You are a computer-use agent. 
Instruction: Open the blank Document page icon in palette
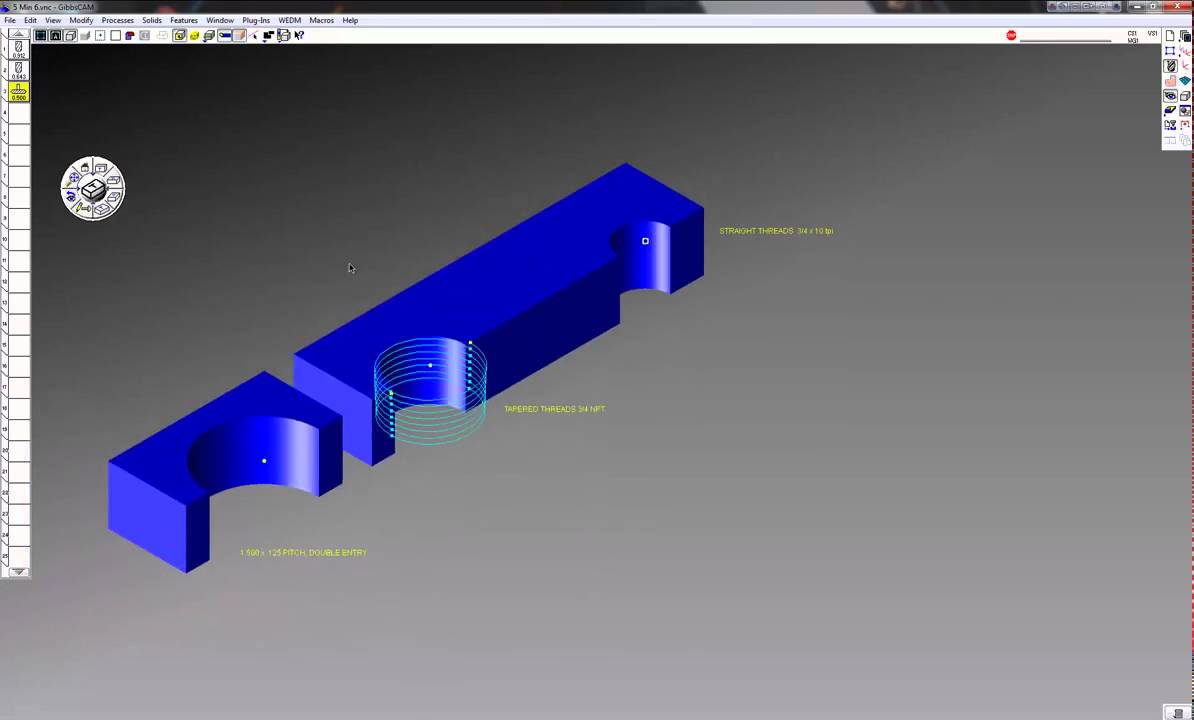[1170, 36]
